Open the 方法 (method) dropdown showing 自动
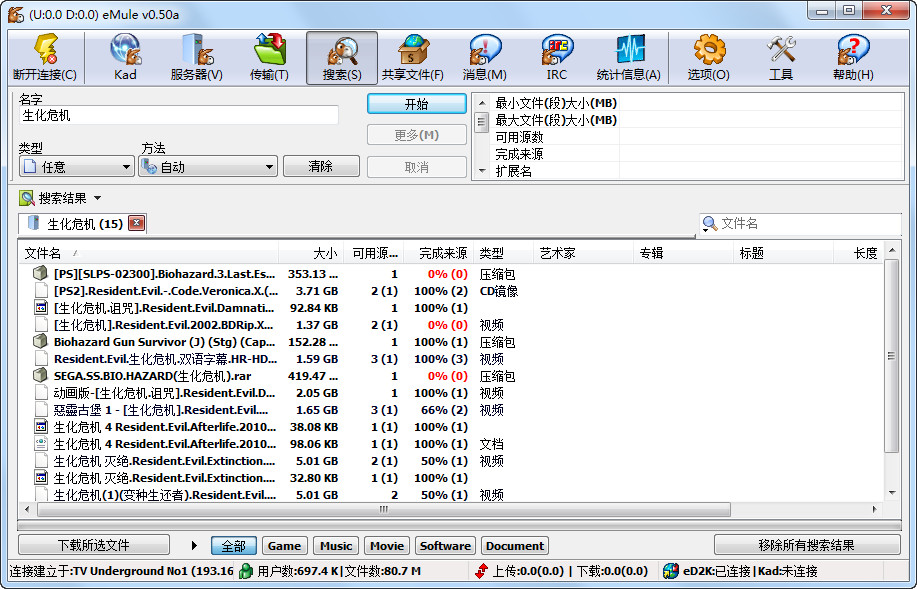Screen dimensions: 917x589 (x=208, y=167)
